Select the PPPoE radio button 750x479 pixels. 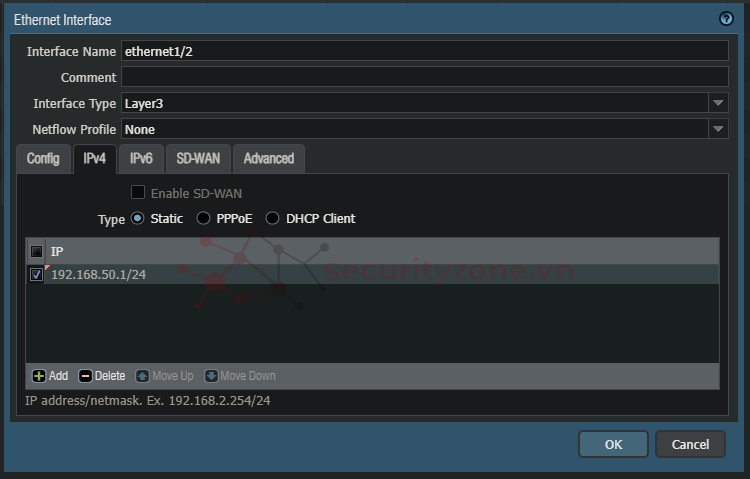click(x=204, y=218)
